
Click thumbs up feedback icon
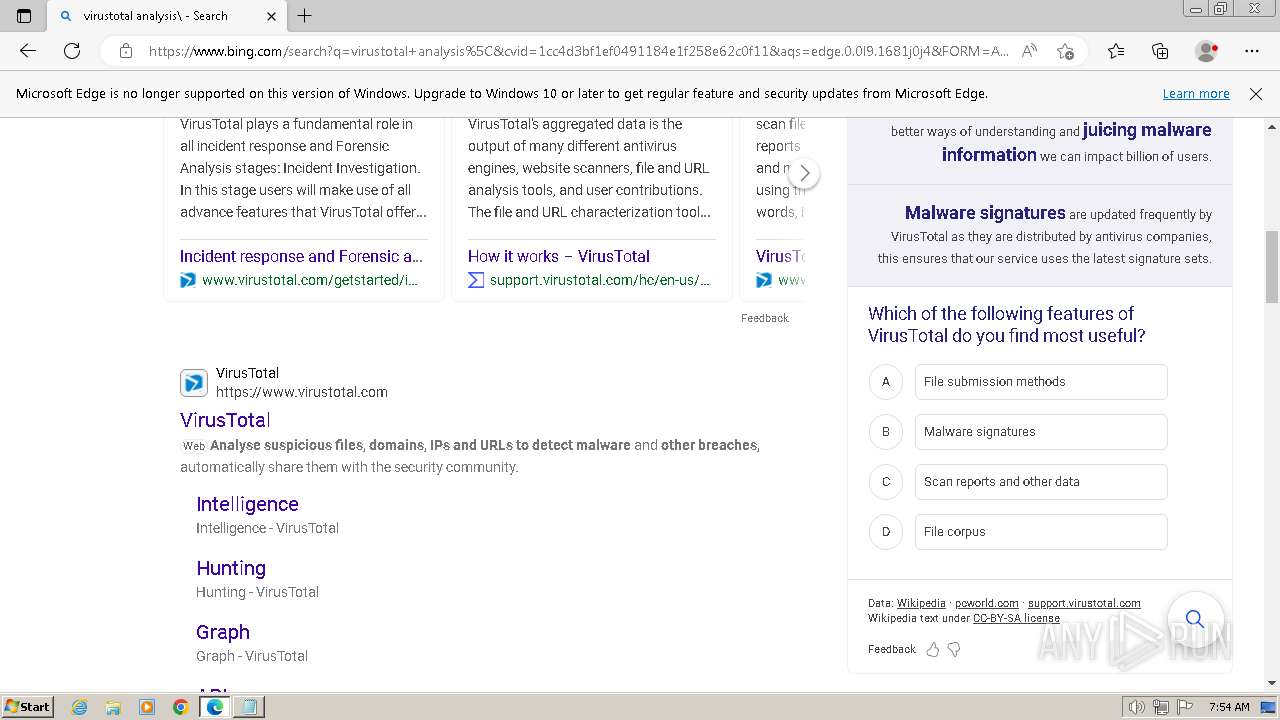(x=933, y=650)
